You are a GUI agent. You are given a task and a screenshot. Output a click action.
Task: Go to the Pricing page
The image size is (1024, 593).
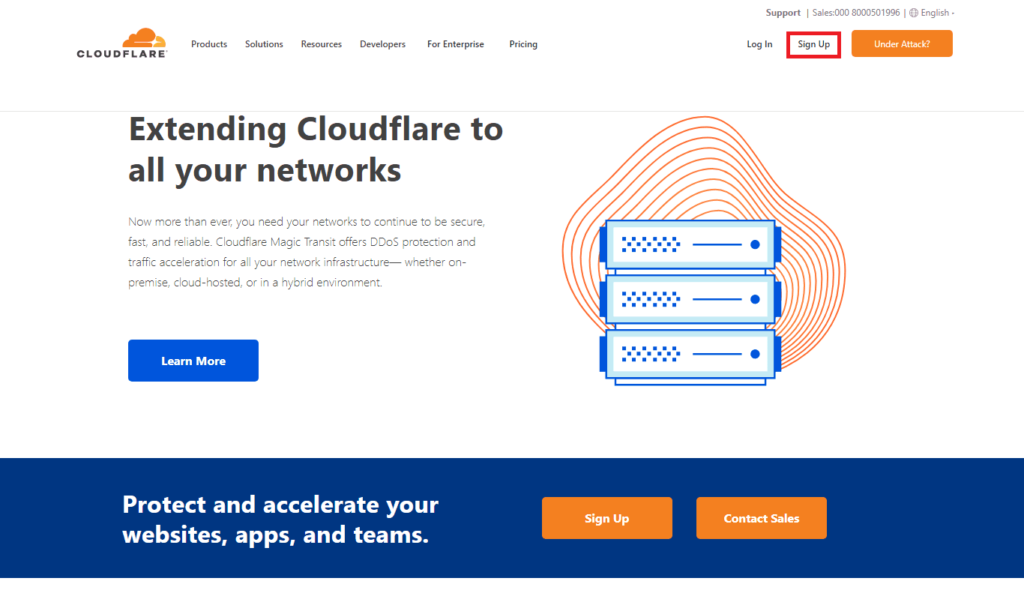tap(523, 44)
